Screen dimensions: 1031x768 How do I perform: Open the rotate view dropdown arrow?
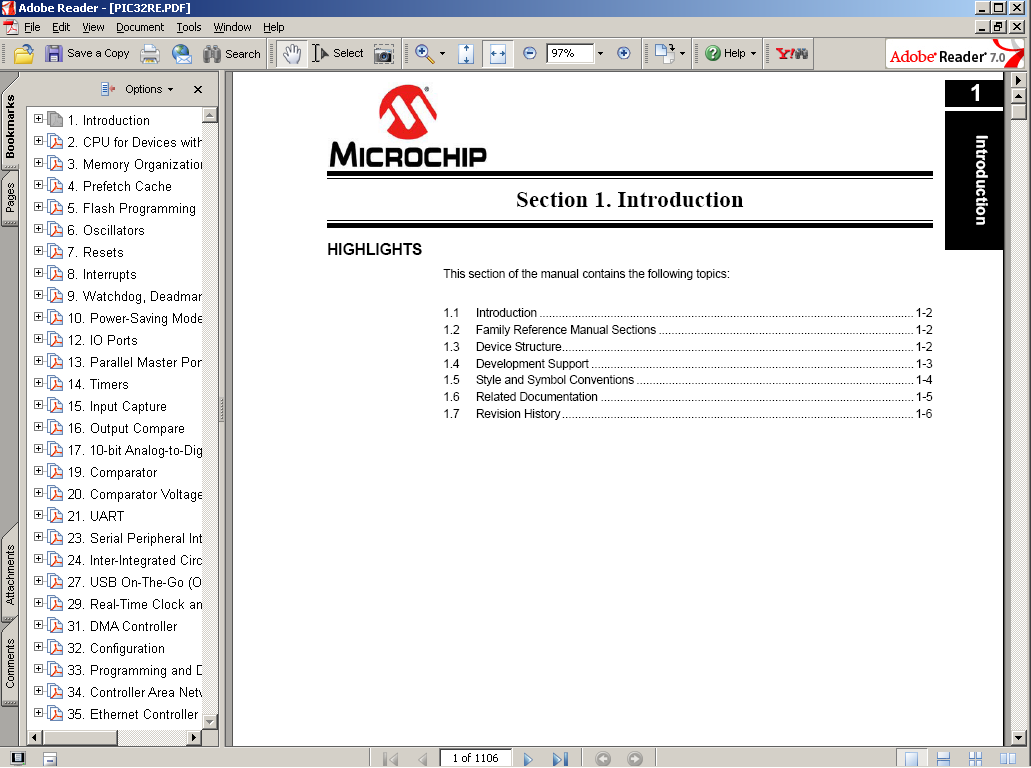(683, 54)
